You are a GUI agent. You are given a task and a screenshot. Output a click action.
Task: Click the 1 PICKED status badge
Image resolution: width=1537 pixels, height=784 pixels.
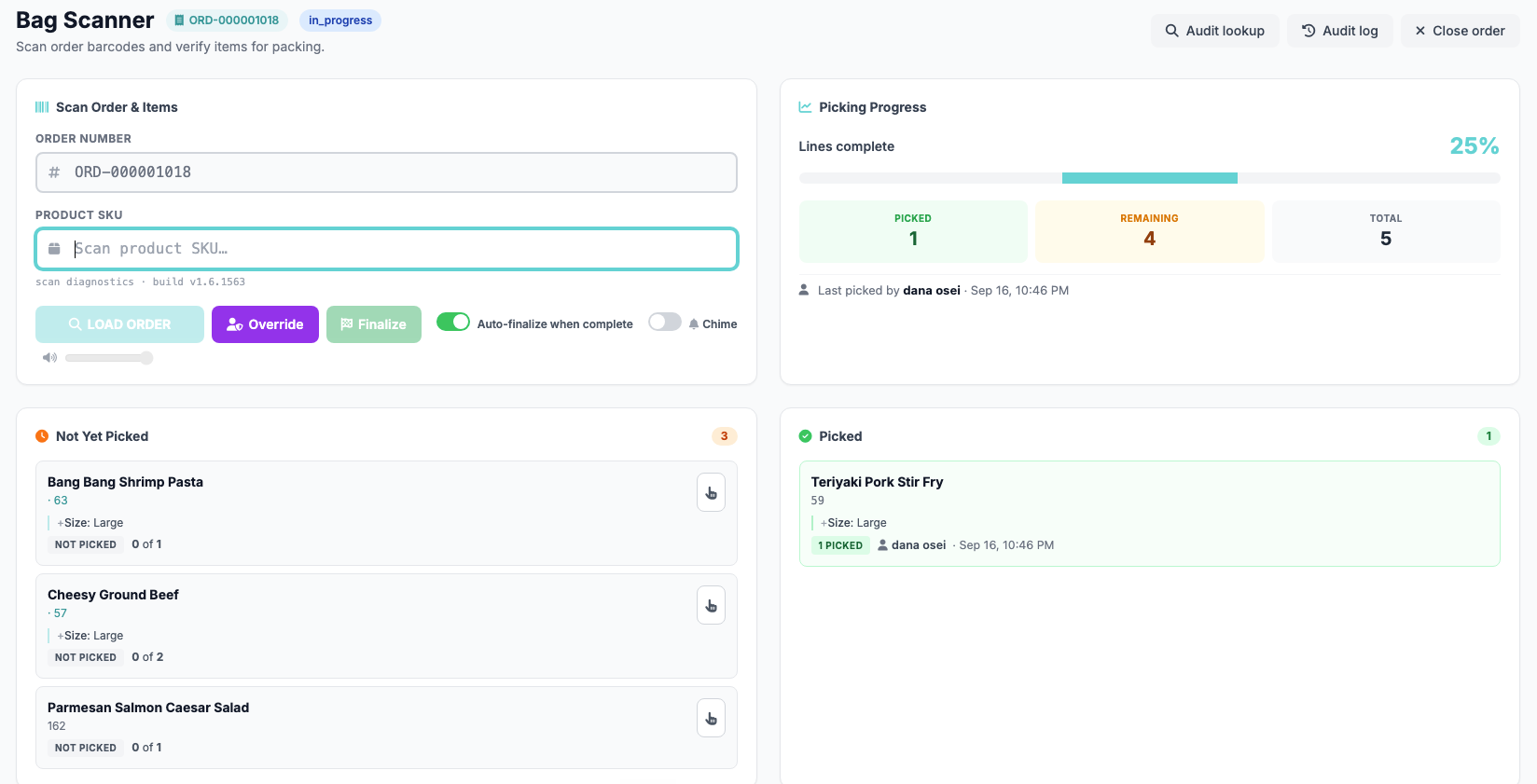coord(840,545)
